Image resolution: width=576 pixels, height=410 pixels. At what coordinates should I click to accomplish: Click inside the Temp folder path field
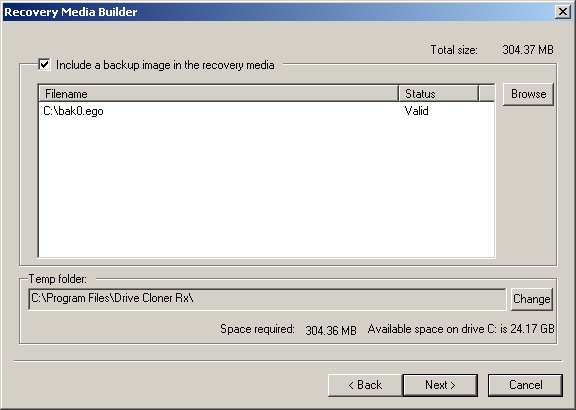pyautogui.click(x=267, y=299)
